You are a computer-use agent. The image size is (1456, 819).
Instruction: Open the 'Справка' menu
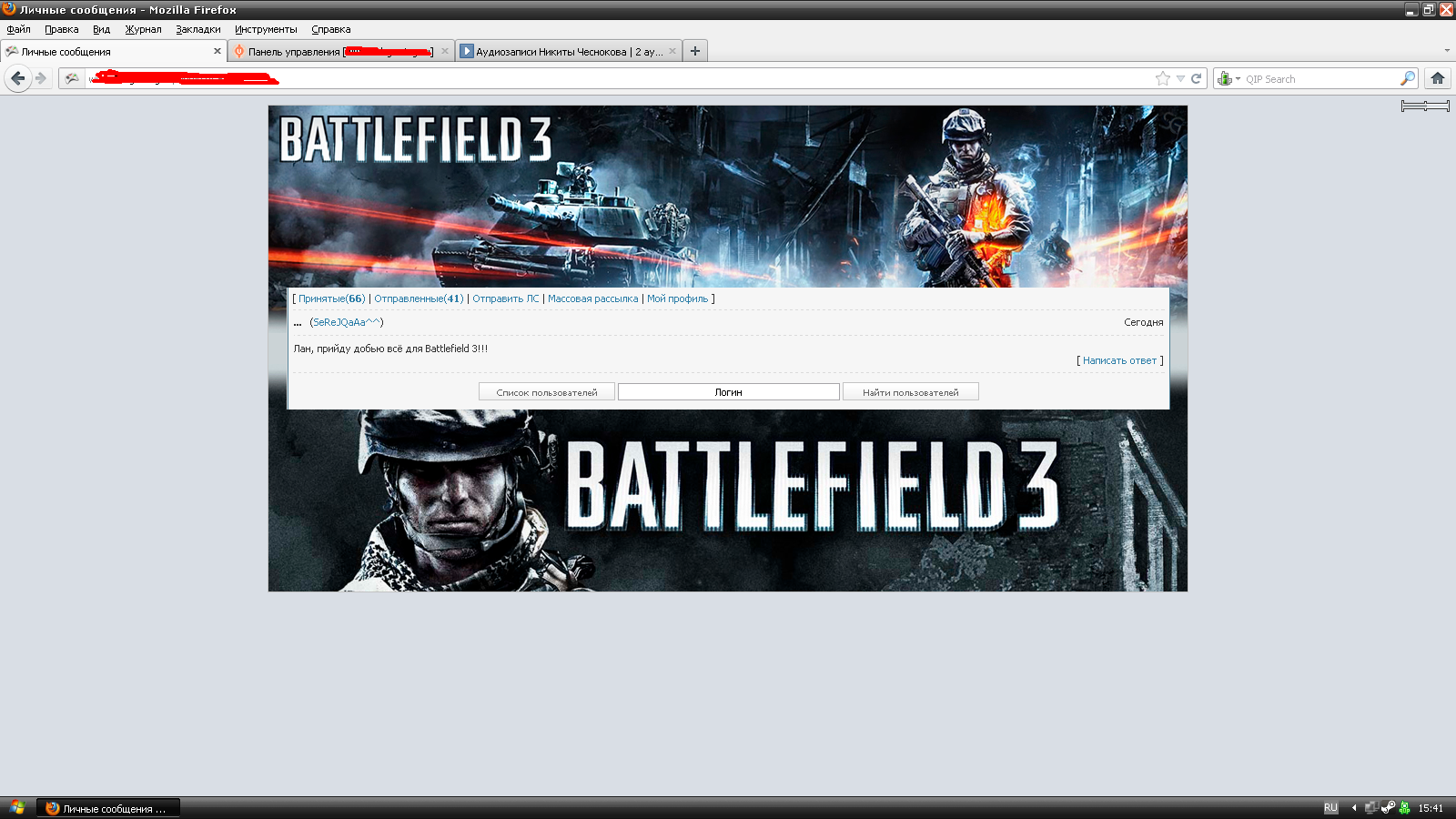(x=330, y=29)
